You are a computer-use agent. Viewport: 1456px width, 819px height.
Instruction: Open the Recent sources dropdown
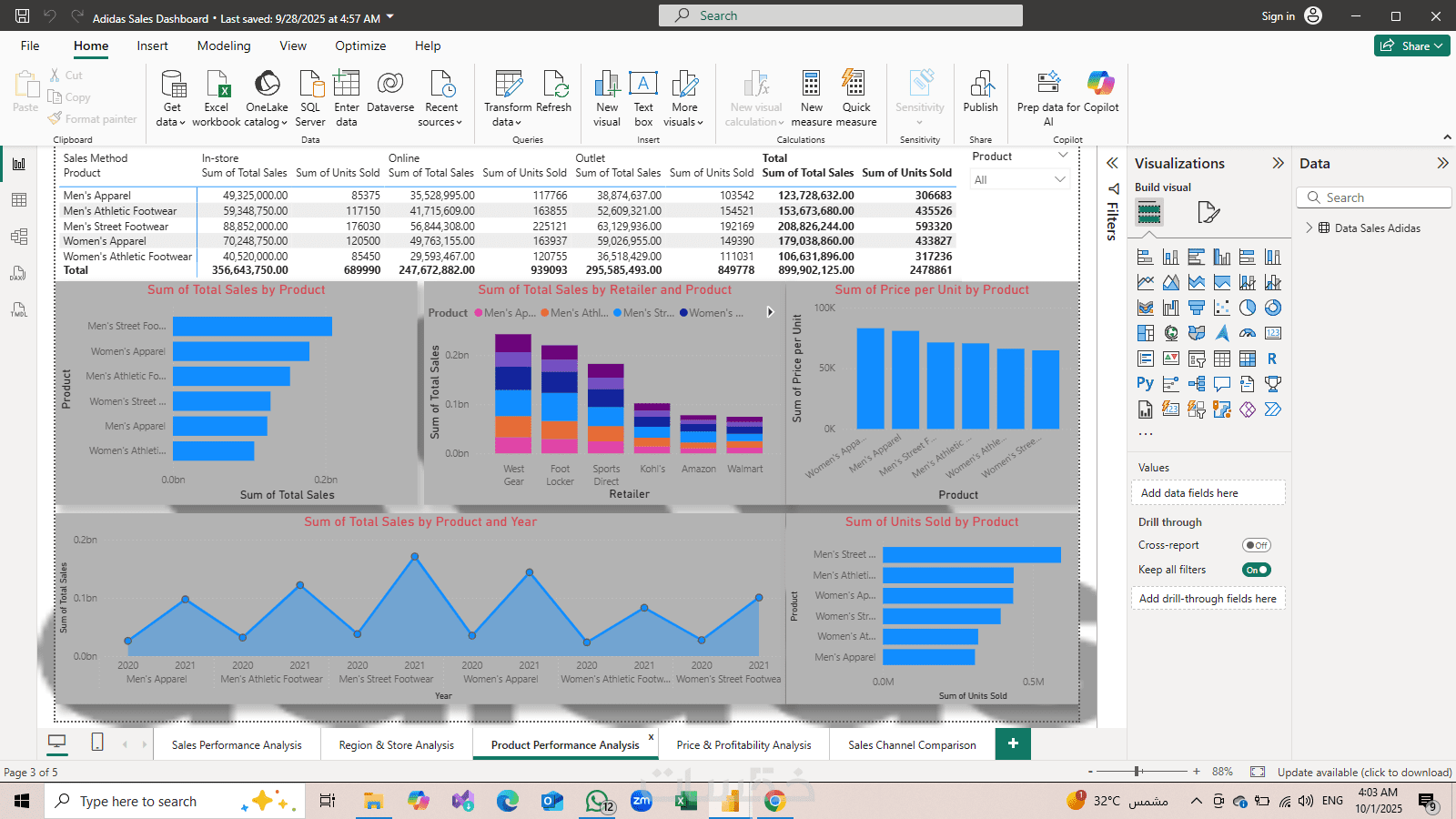coord(441,98)
